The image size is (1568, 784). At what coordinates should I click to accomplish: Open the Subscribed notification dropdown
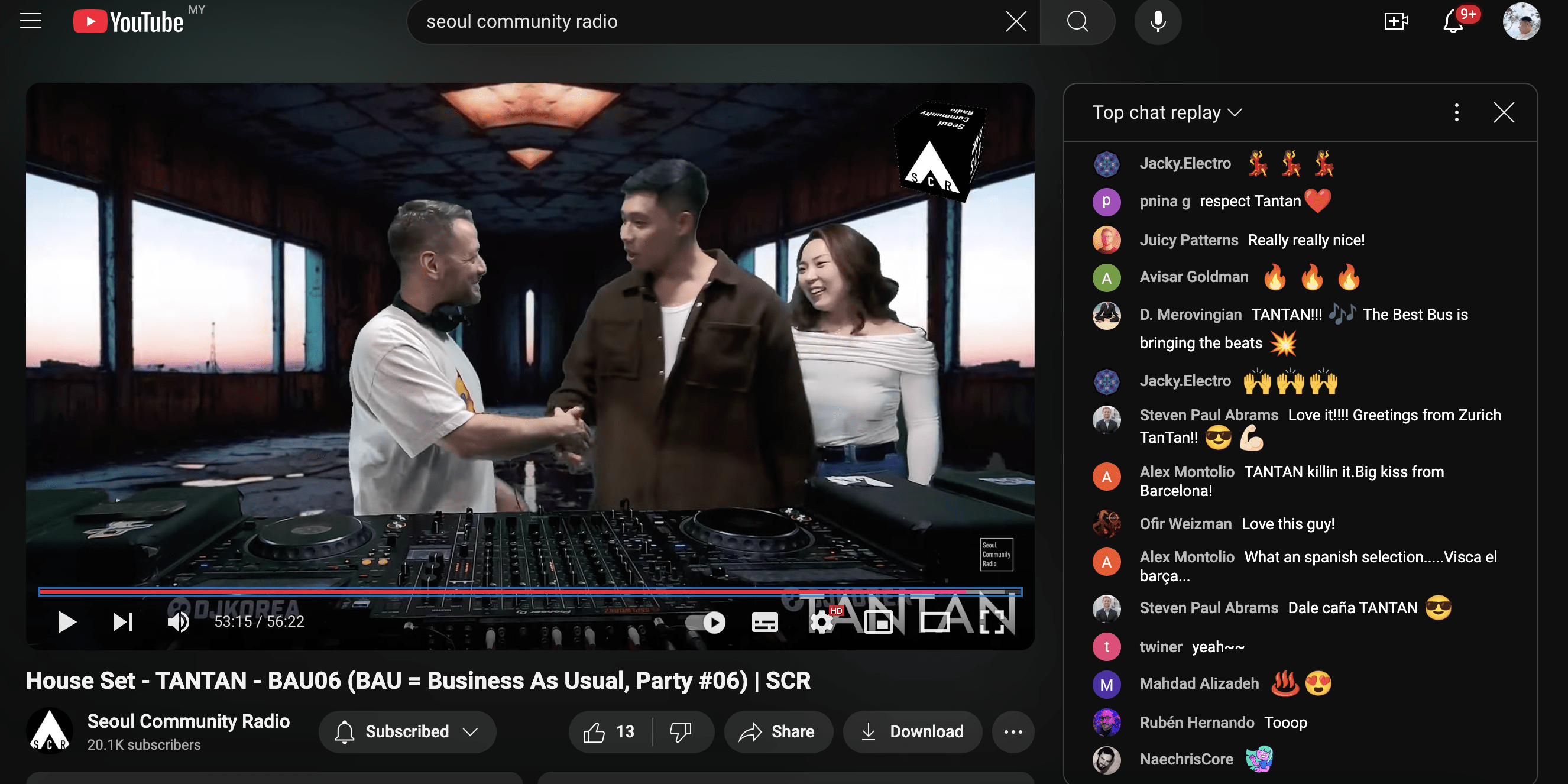point(407,731)
